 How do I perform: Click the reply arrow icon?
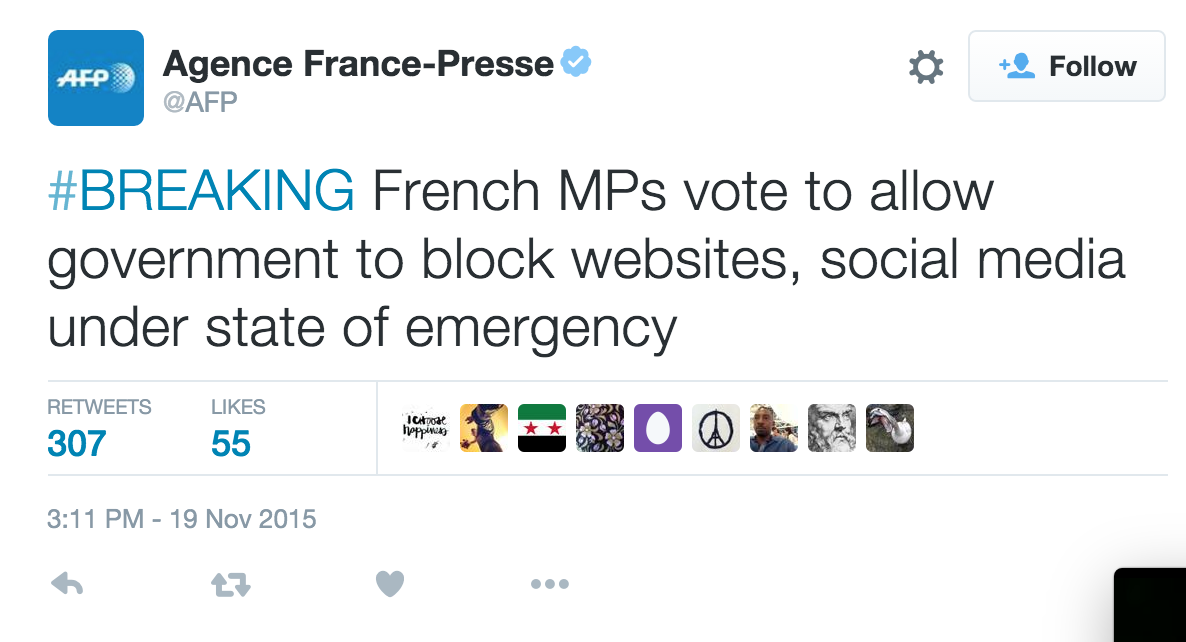click(x=67, y=584)
